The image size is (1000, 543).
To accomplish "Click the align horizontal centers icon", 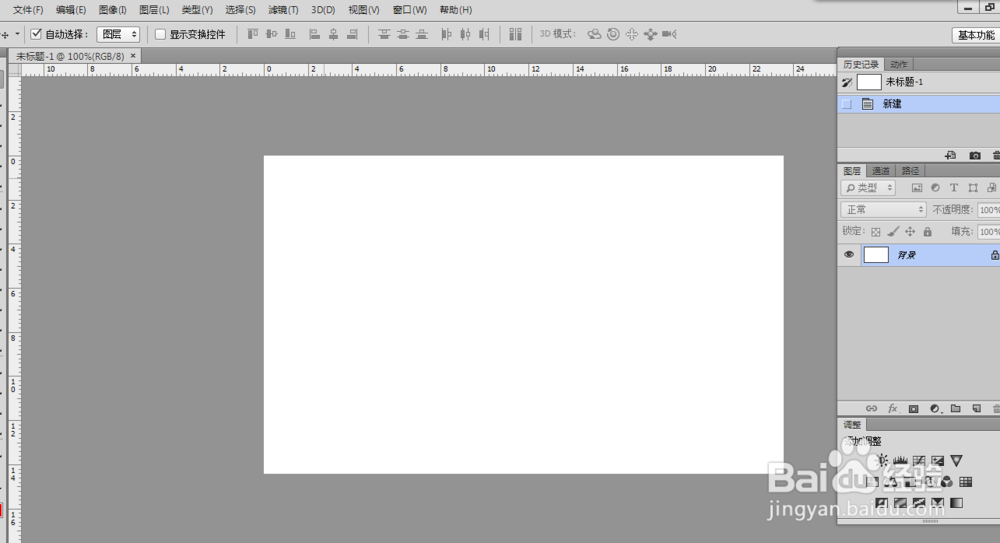I will coord(334,34).
